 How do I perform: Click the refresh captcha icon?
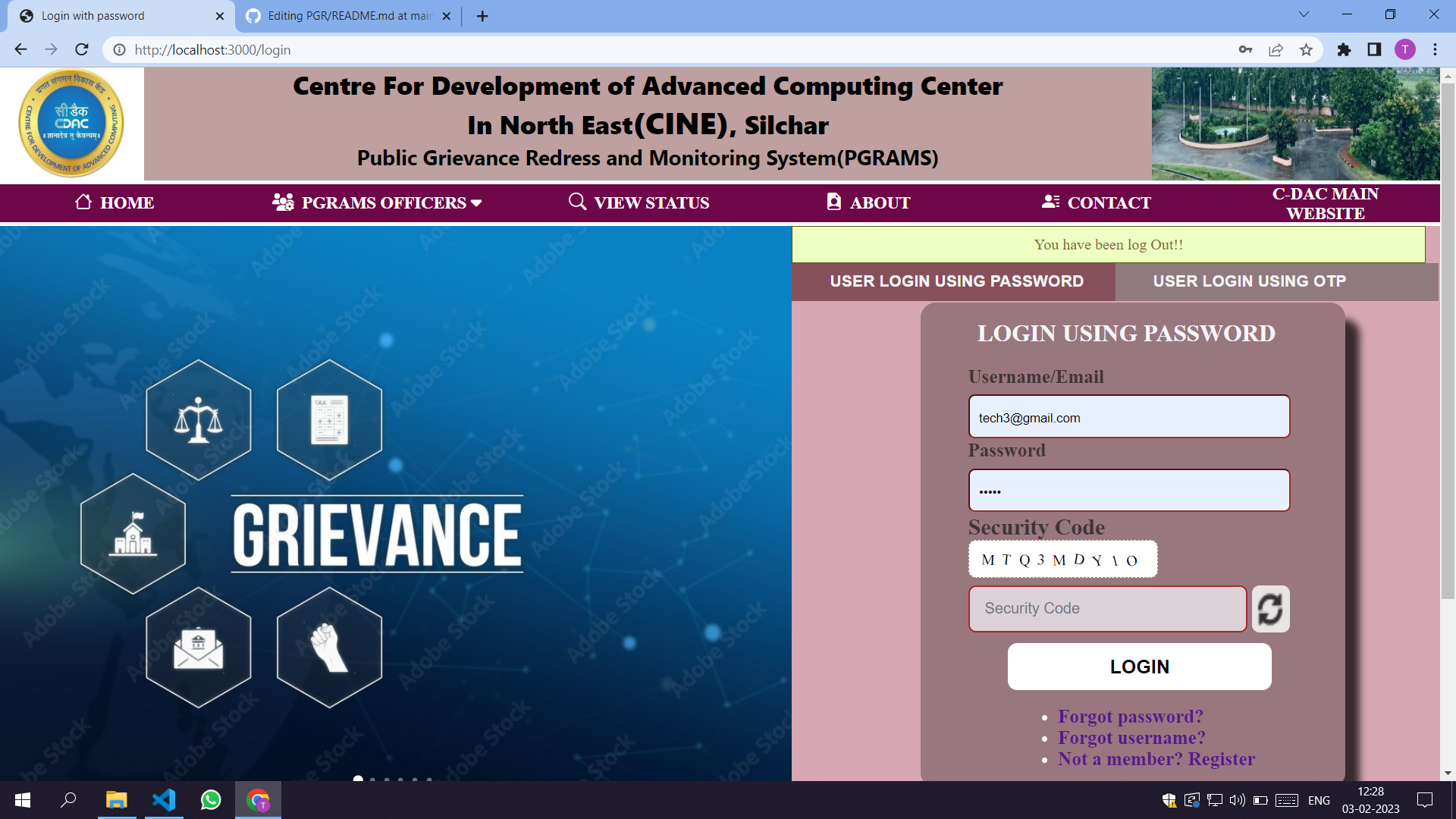point(1270,609)
